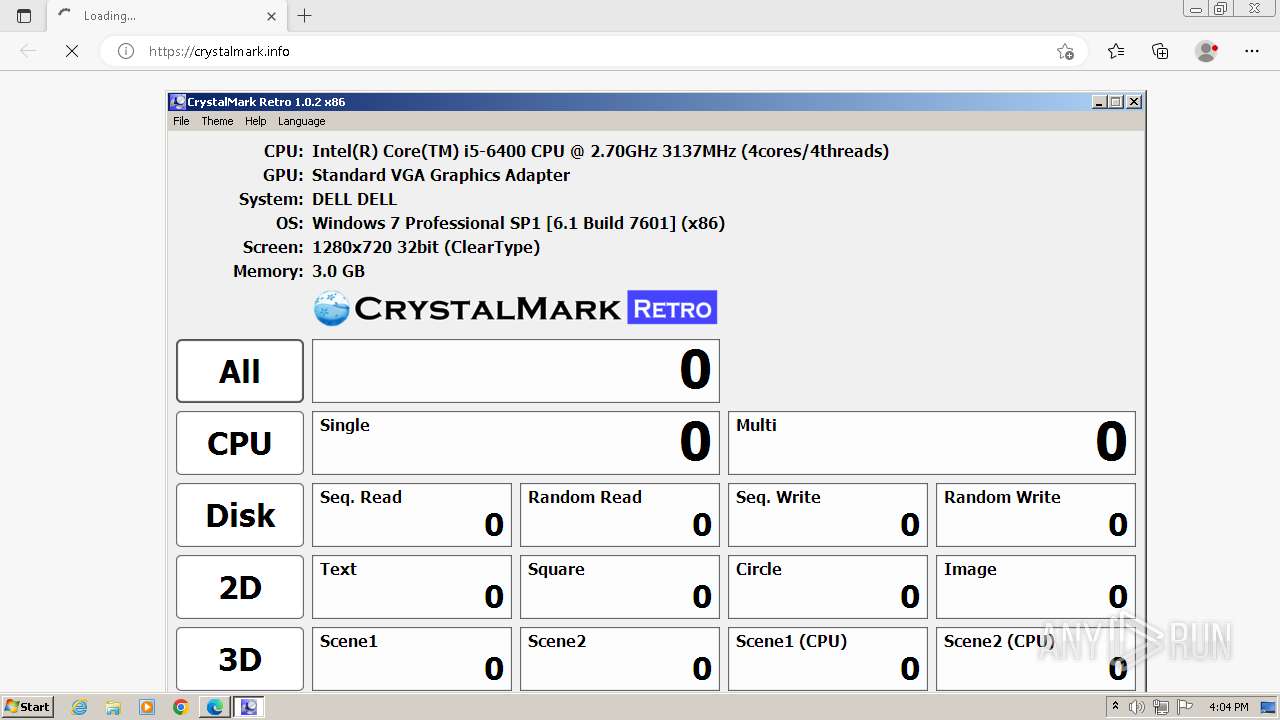
Task: Run the Disk benchmark
Action: coord(240,515)
